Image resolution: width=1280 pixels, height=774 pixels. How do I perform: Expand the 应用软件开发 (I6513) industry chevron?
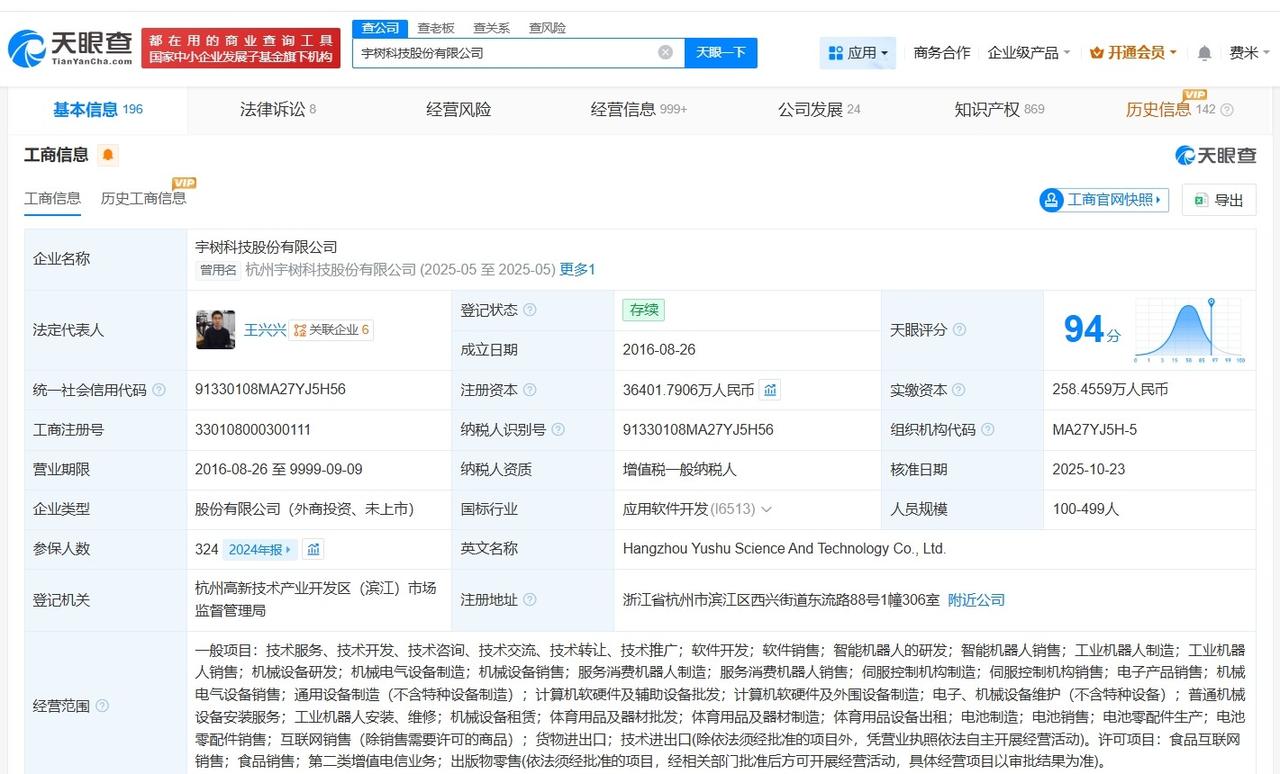tap(767, 509)
